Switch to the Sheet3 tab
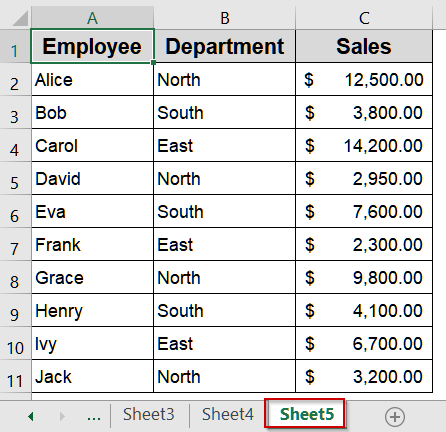446x432 pixels. click(149, 414)
